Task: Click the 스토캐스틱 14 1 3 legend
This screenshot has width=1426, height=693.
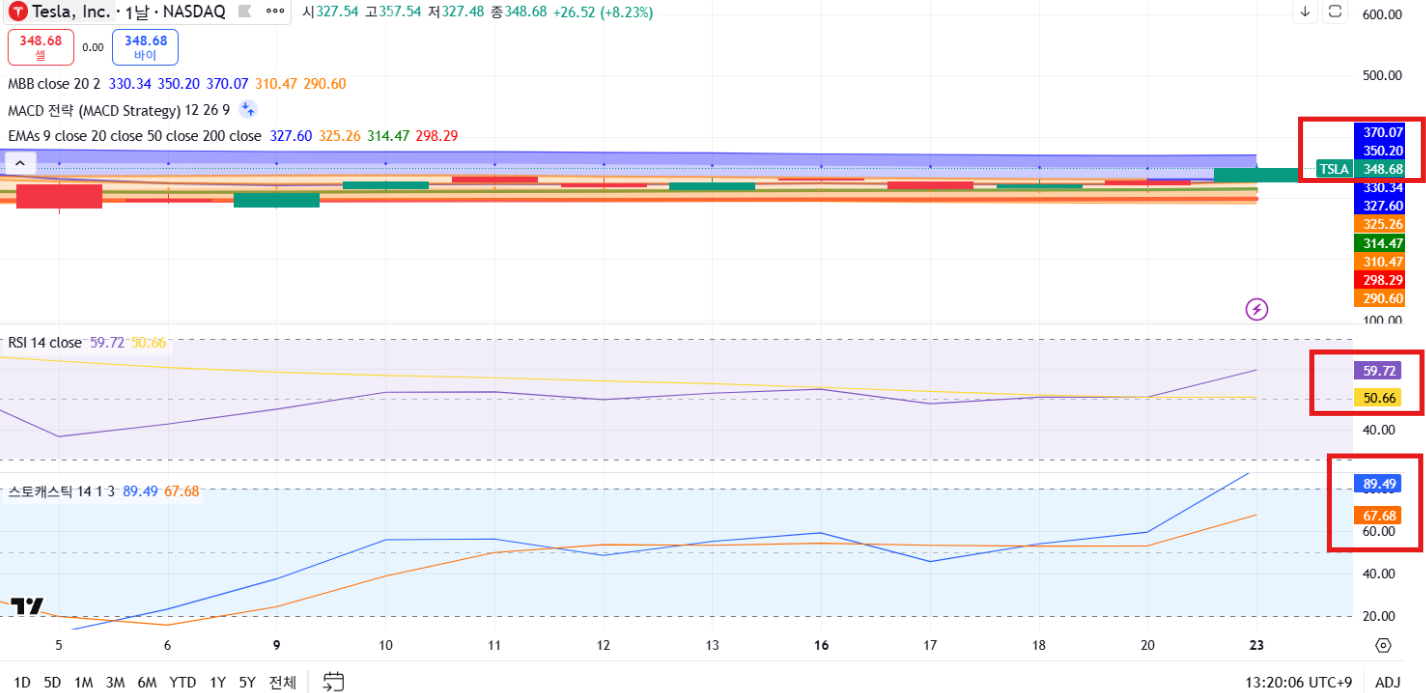Action: (61, 491)
